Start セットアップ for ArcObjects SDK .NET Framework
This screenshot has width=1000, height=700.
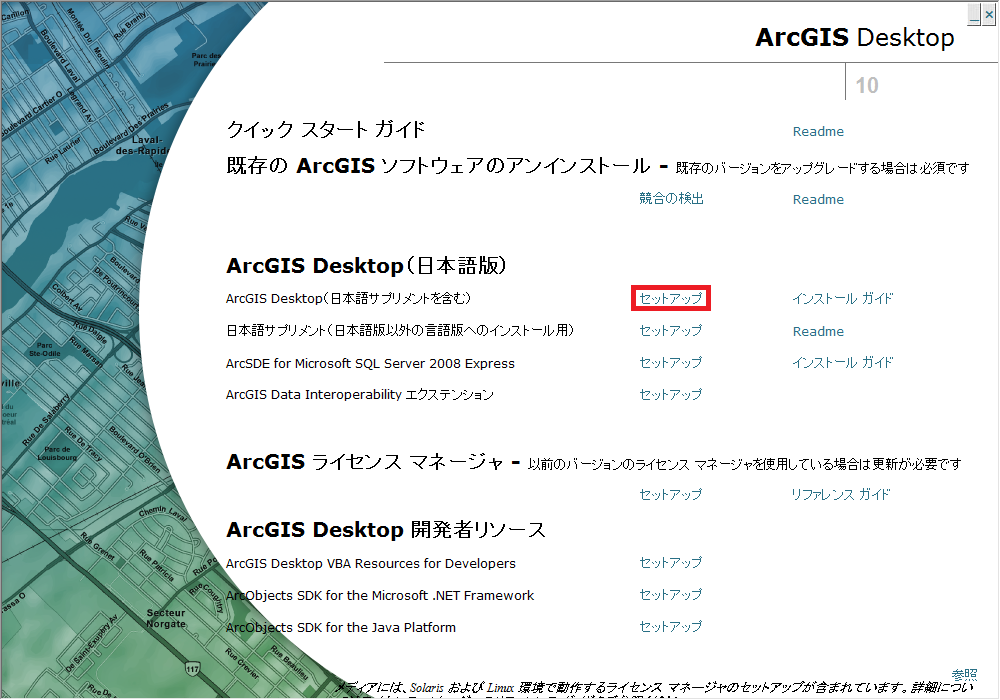tap(670, 594)
